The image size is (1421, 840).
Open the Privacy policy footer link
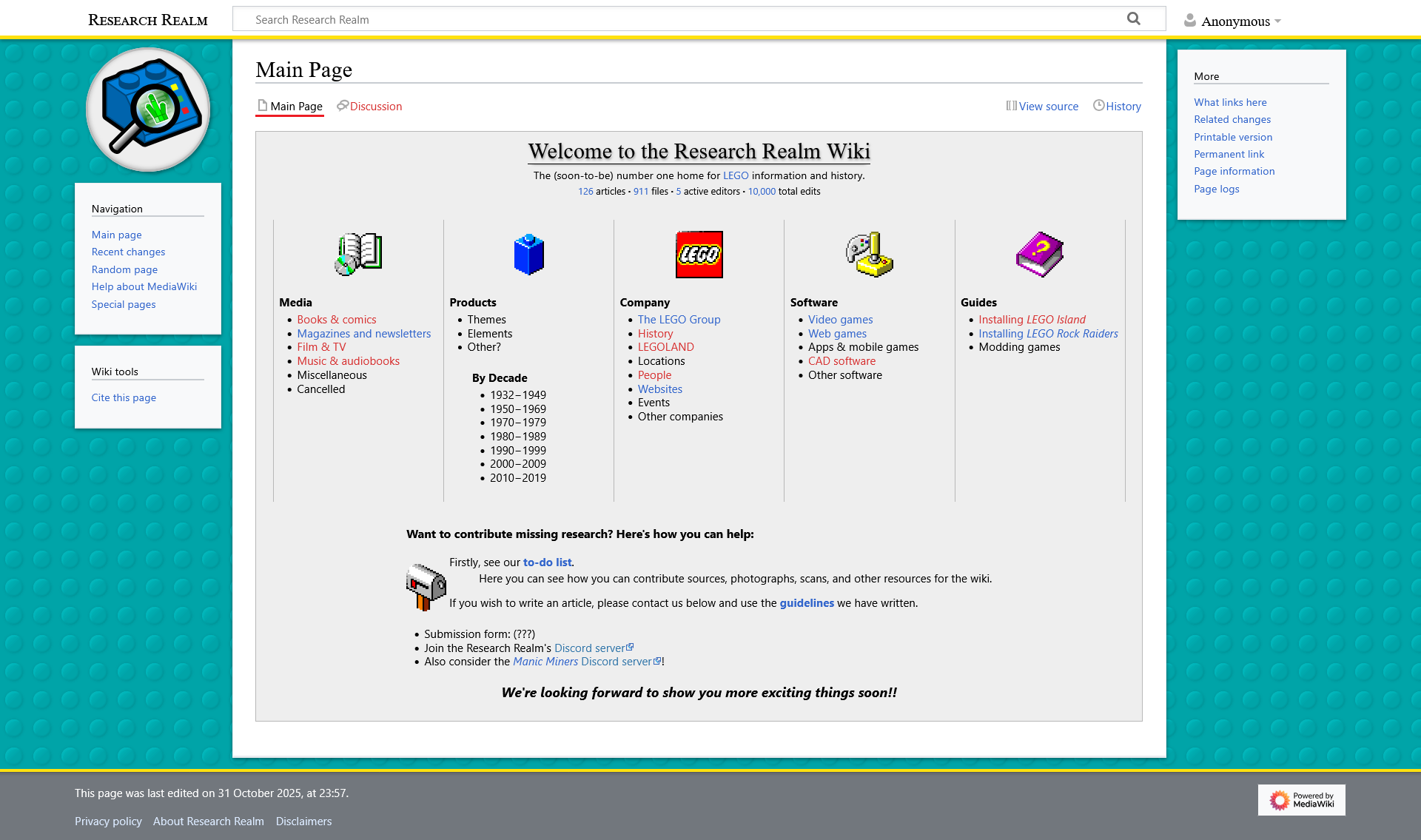(x=108, y=821)
